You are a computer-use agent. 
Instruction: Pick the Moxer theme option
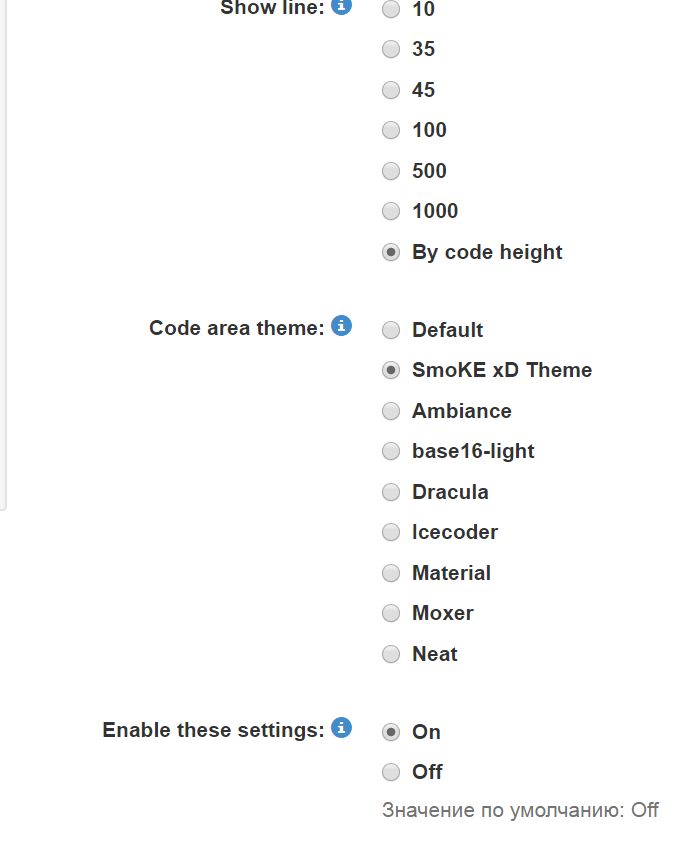390,613
